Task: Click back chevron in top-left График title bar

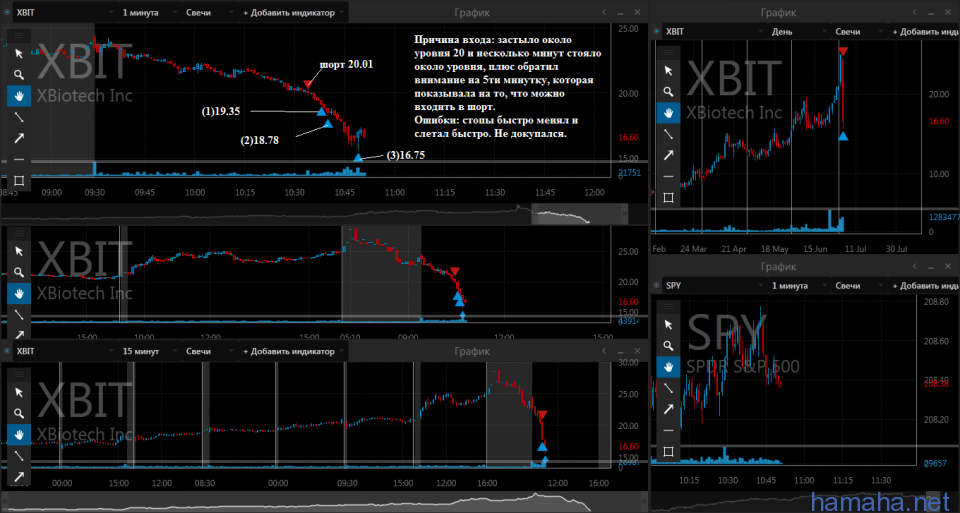Action: click(604, 12)
